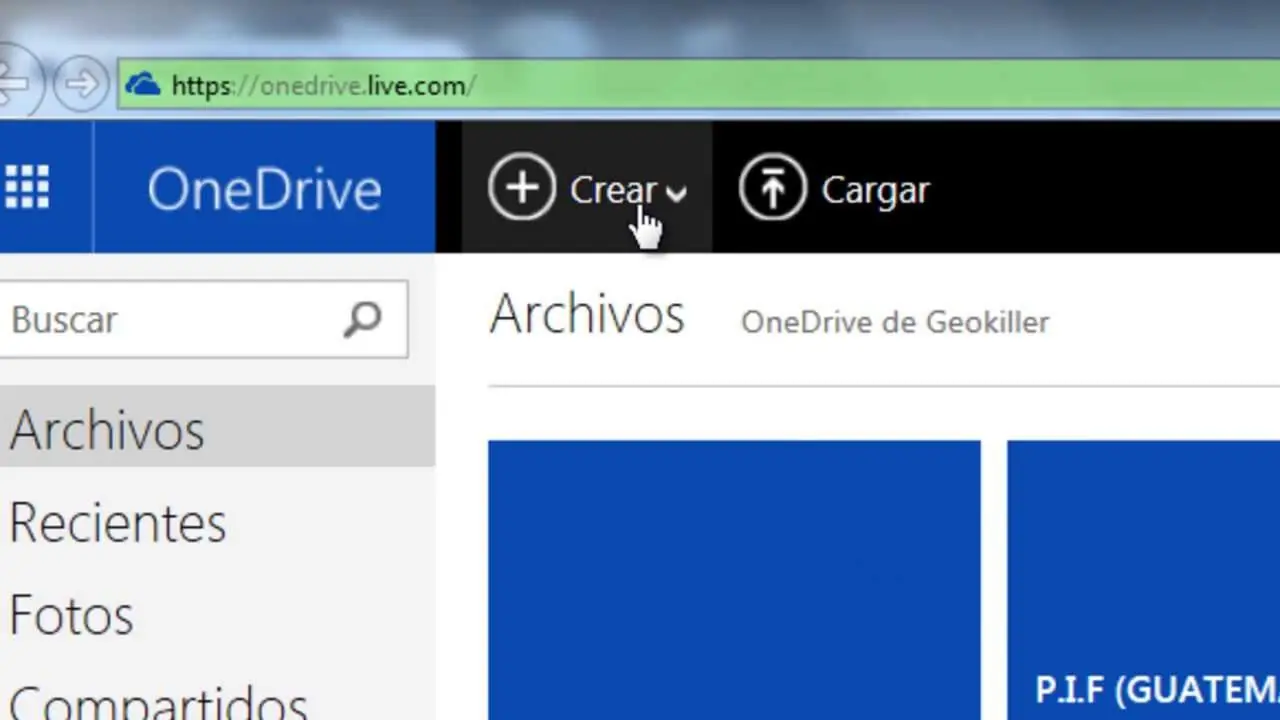1280x720 pixels.
Task: Go to Fotos in the sidebar
Action: [x=71, y=615]
